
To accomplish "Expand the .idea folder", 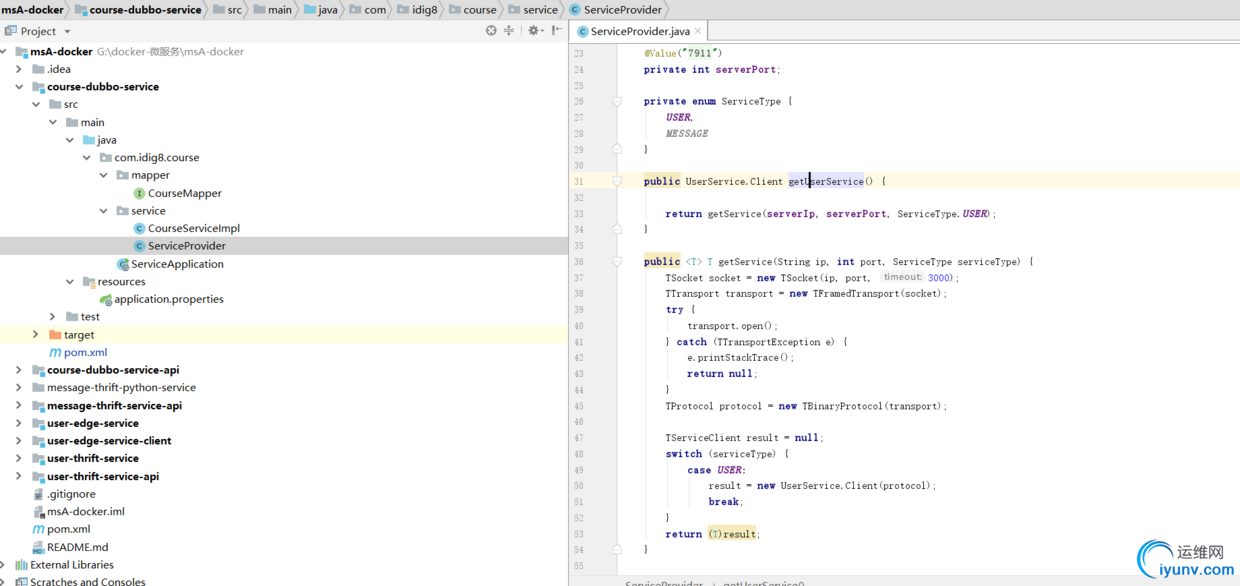I will pyautogui.click(x=19, y=69).
